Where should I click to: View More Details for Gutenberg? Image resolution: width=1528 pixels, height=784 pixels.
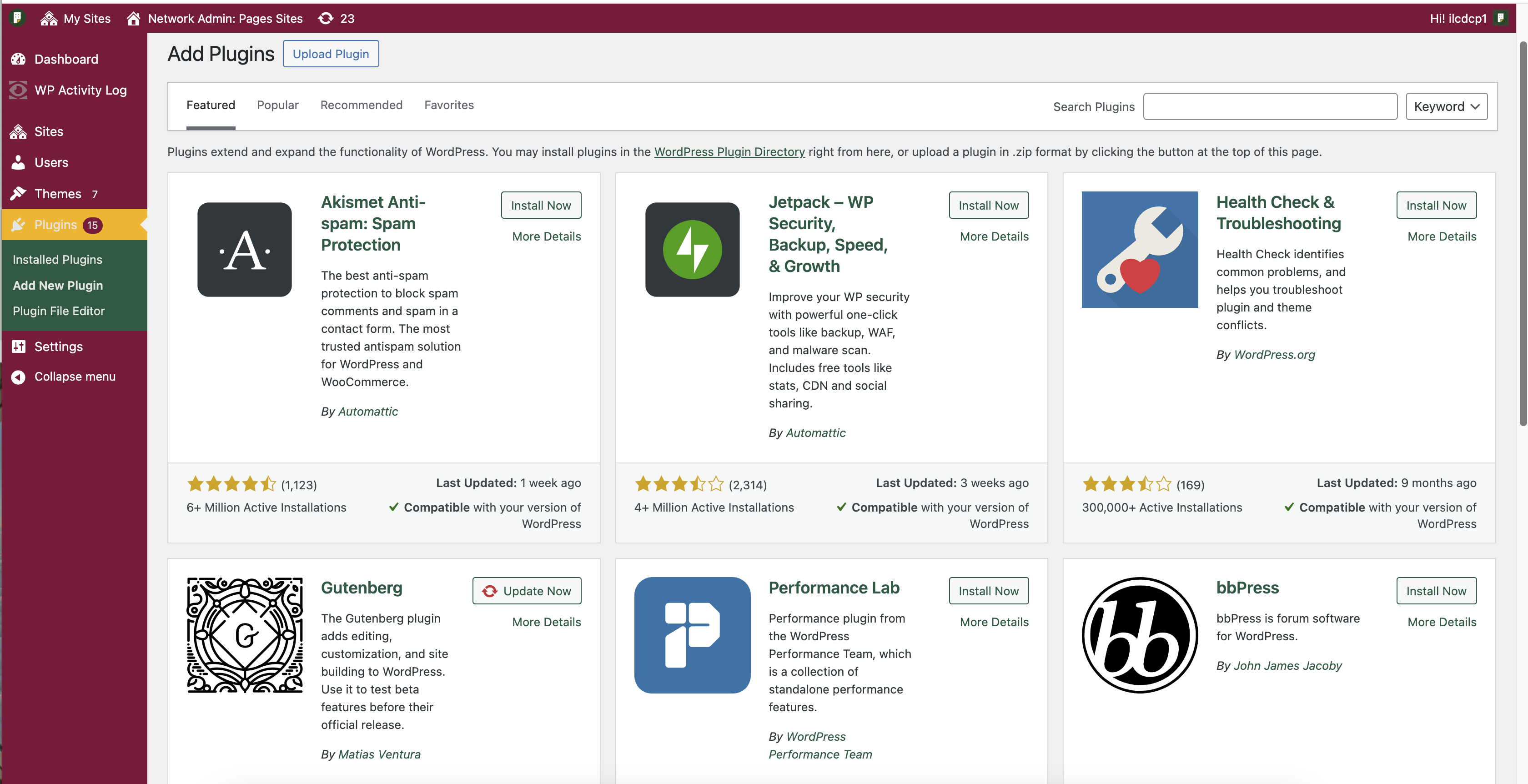pyautogui.click(x=546, y=622)
